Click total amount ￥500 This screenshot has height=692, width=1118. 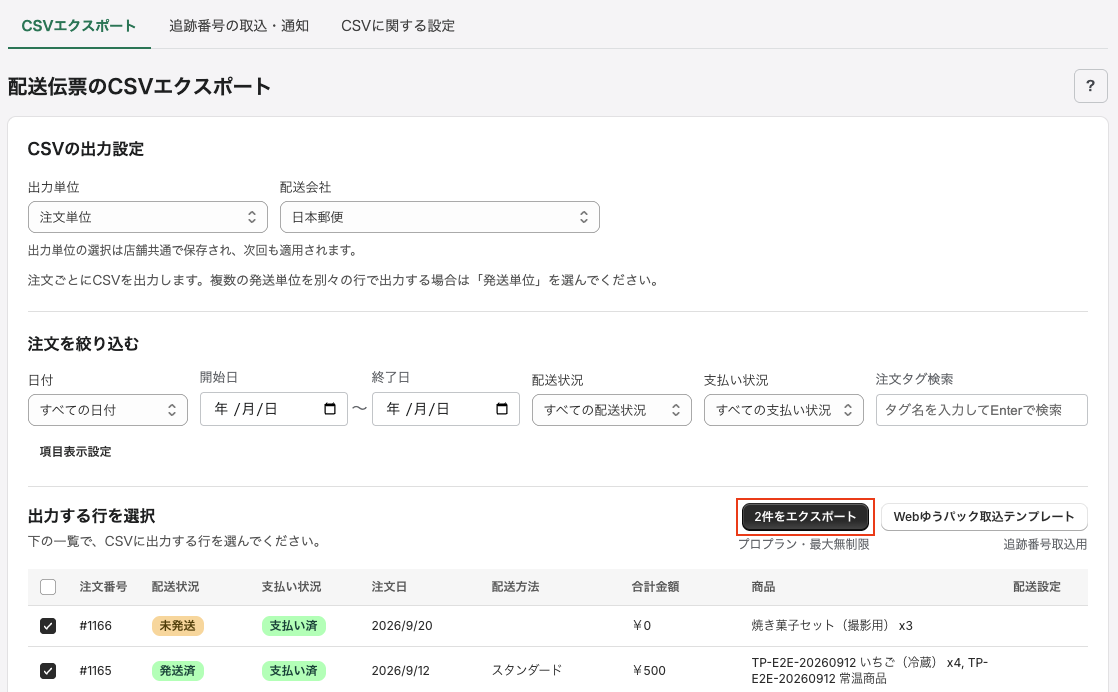coord(649,671)
